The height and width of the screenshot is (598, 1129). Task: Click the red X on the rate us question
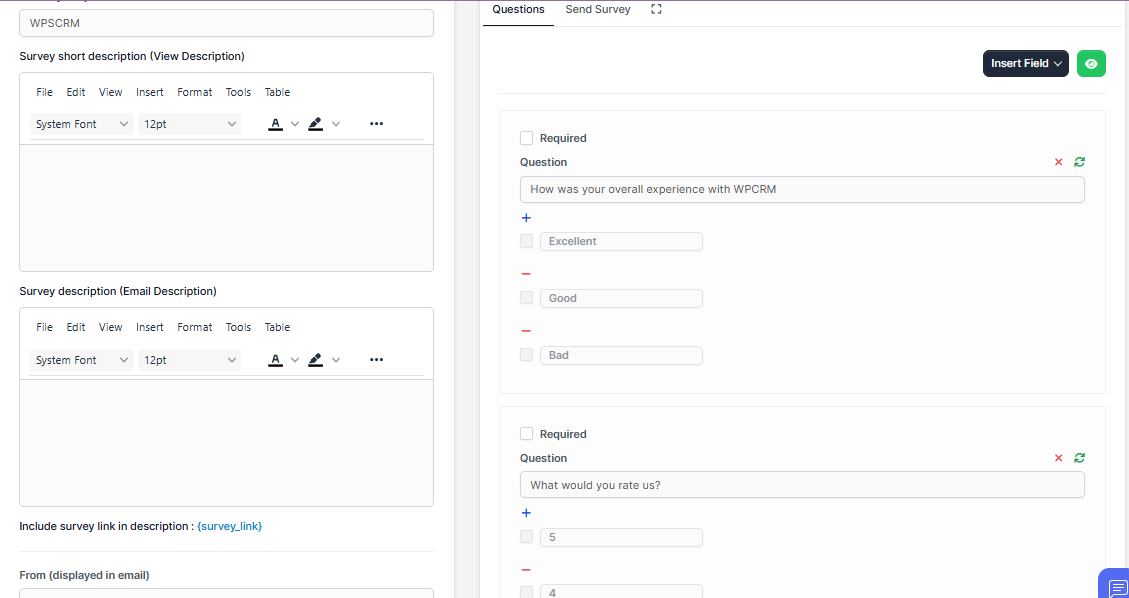[1058, 458]
